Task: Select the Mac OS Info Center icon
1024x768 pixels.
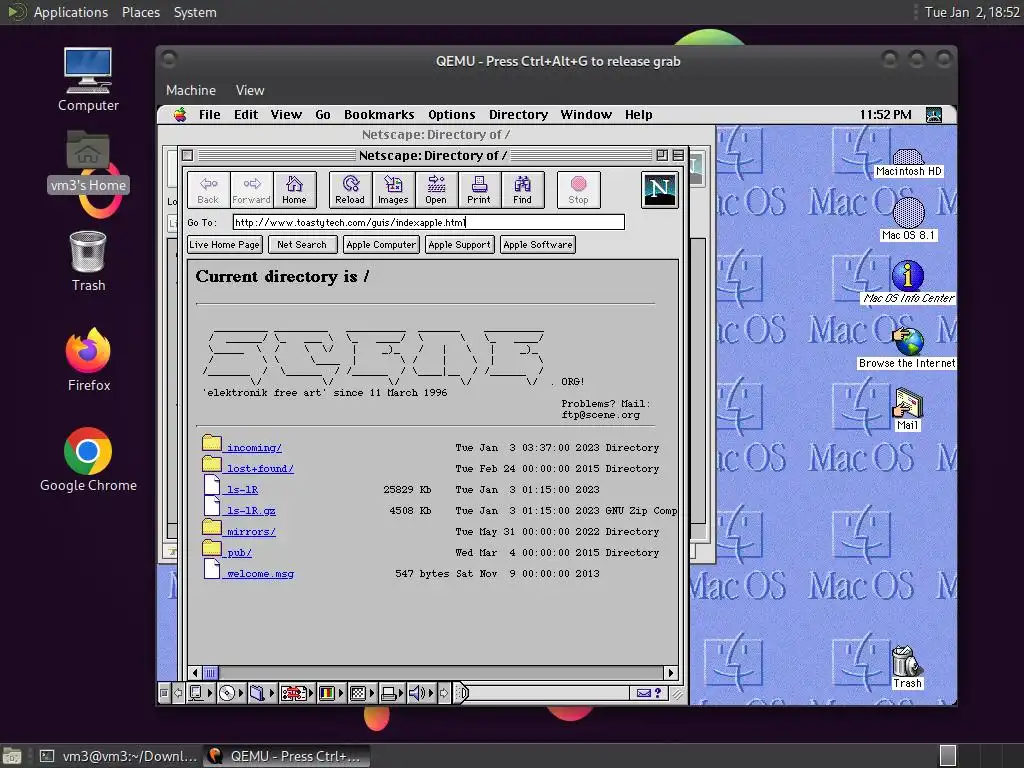Action: tap(908, 282)
